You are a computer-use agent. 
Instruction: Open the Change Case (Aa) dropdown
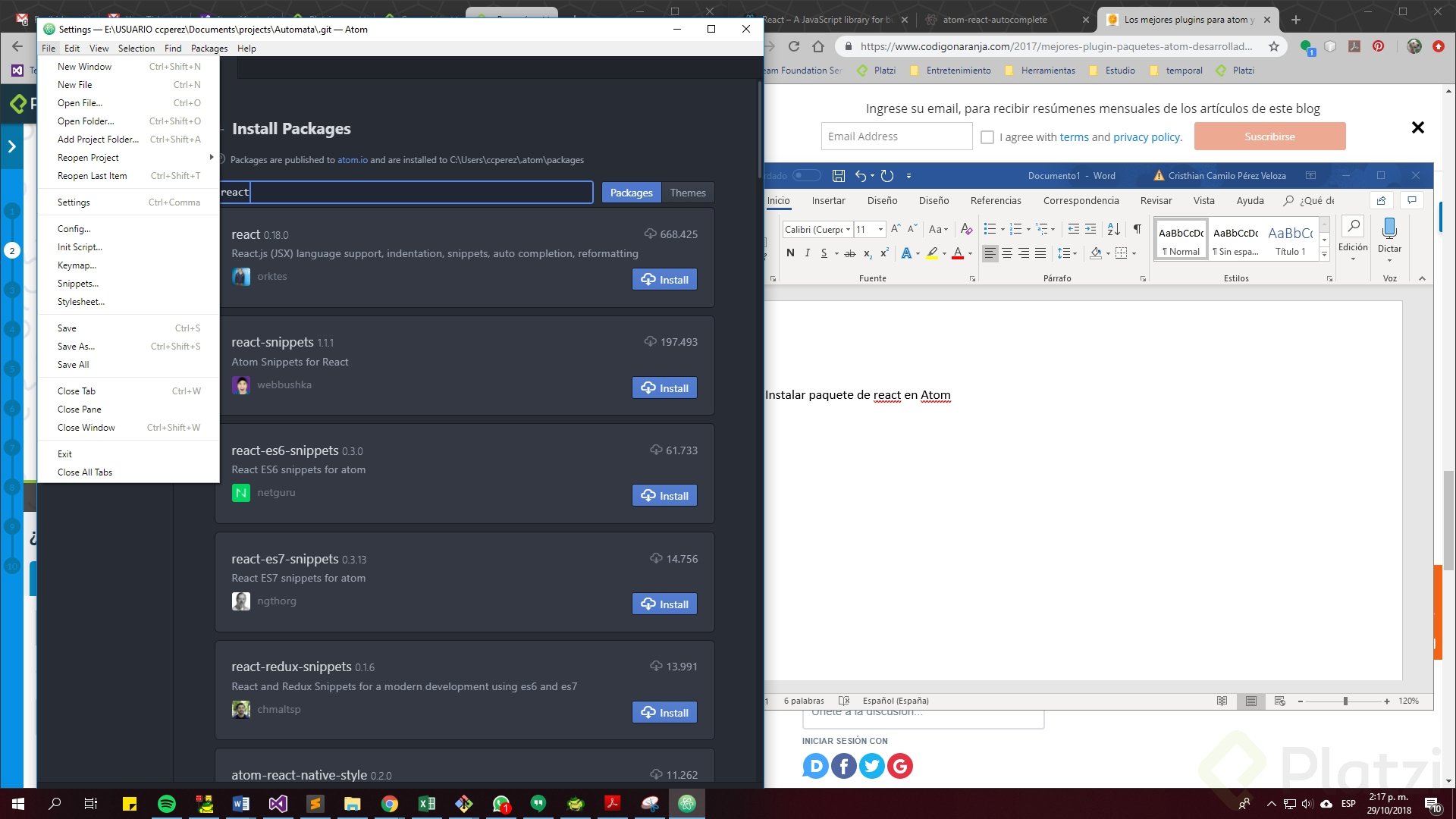click(x=939, y=229)
